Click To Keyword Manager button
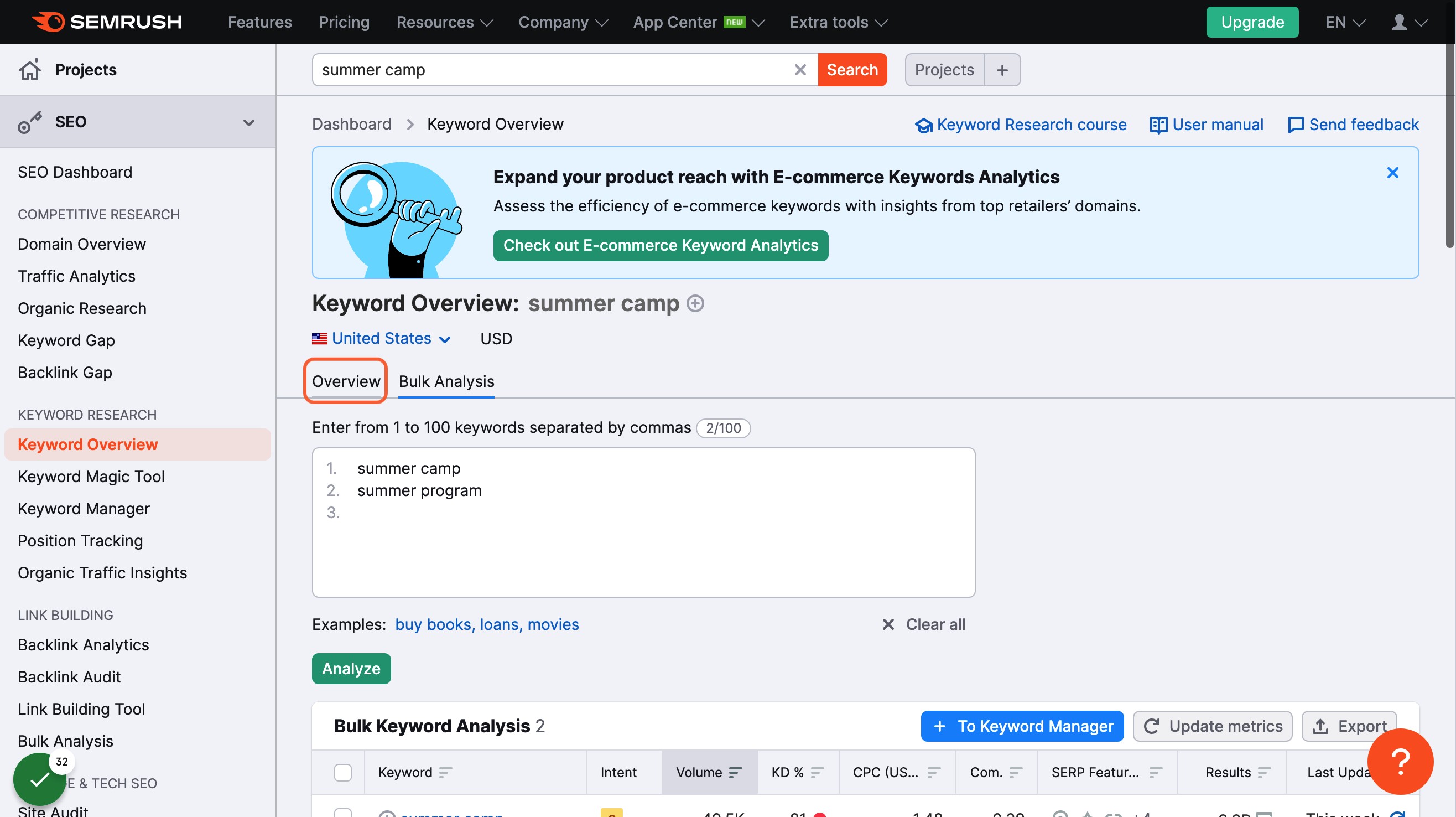Viewport: 1456px width, 817px height. pos(1022,726)
